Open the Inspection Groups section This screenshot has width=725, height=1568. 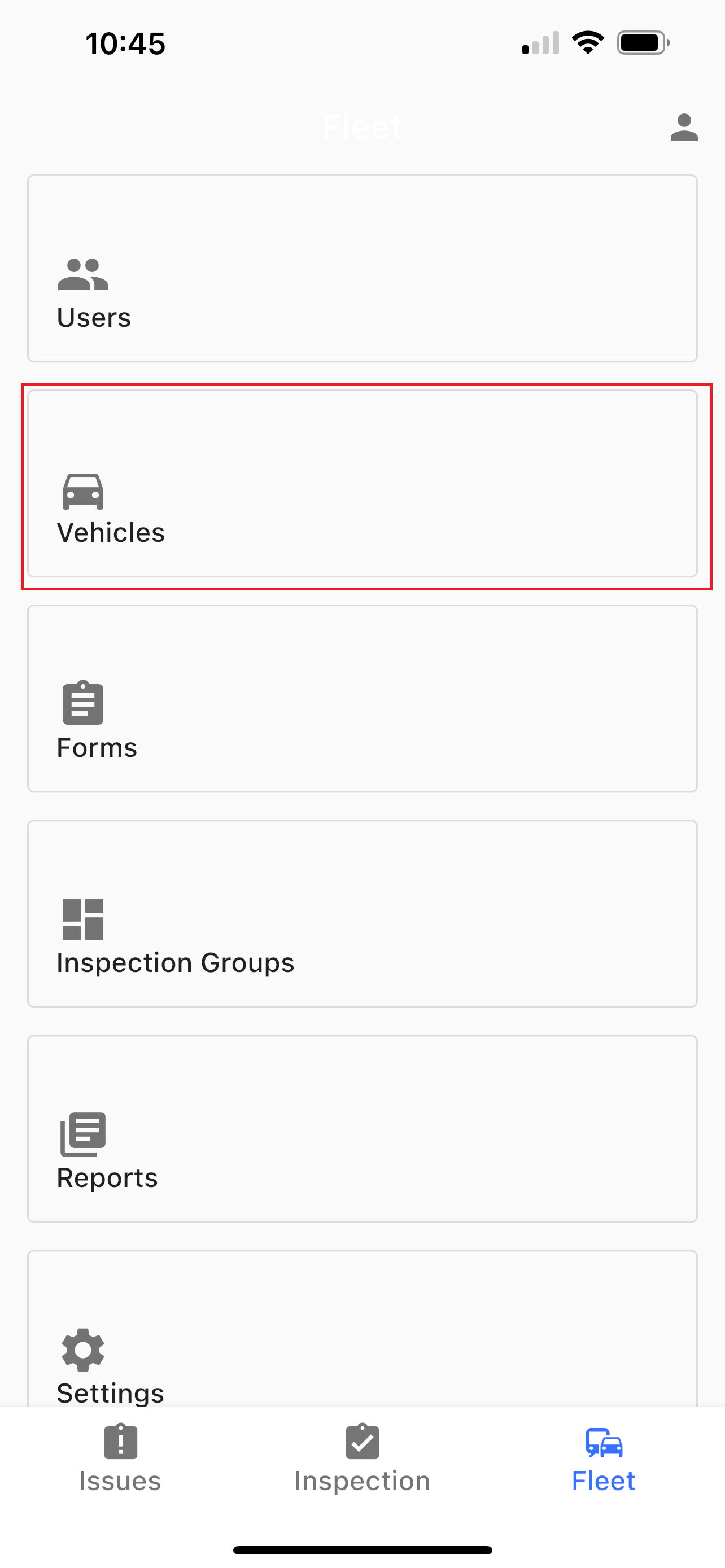362,913
